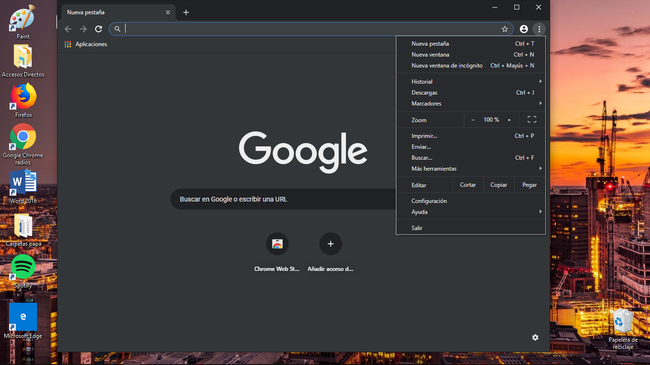Image resolution: width=650 pixels, height=365 pixels.
Task: Decrease zoom with minus button
Action: point(473,120)
